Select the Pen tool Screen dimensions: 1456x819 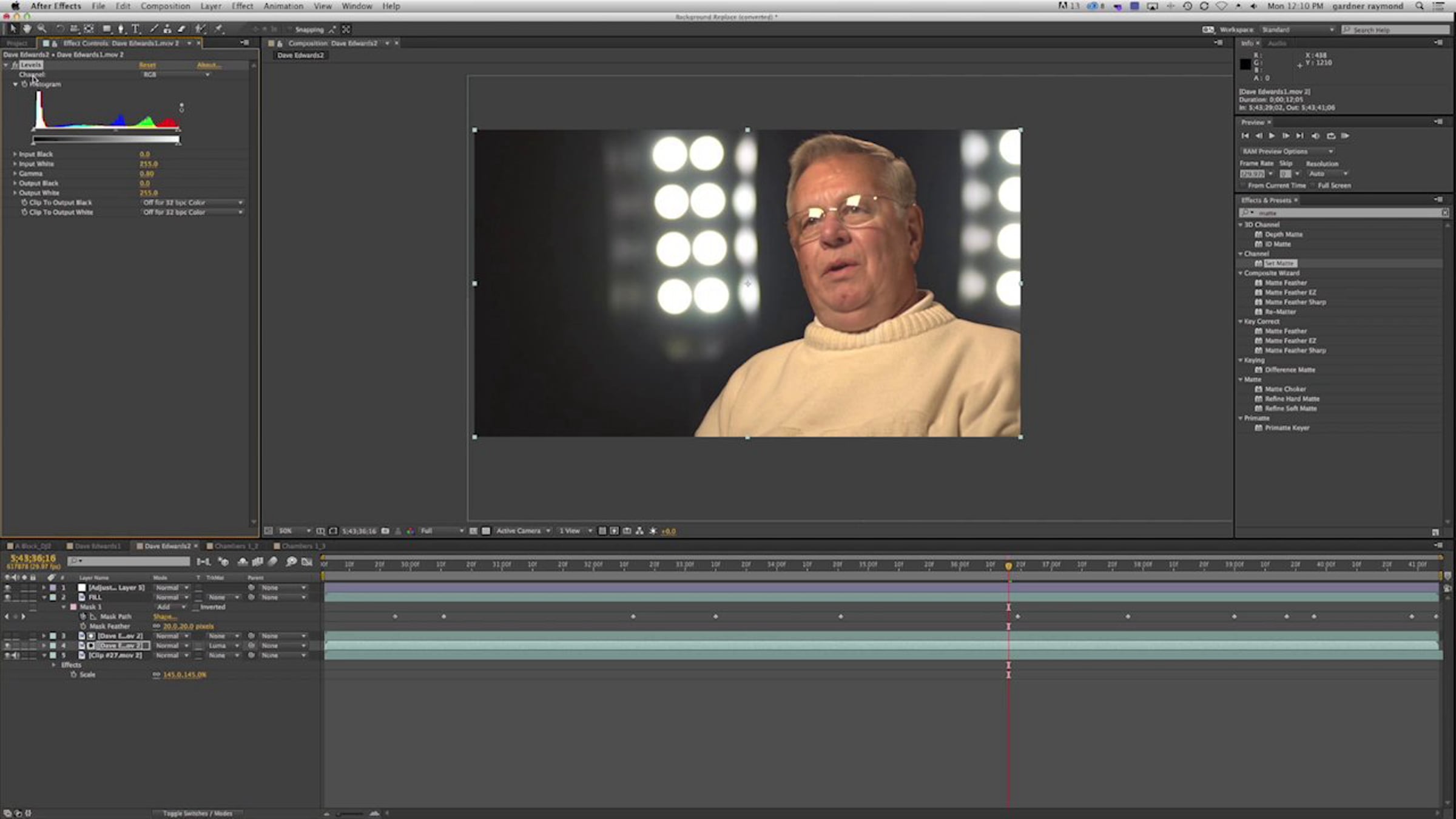121,29
